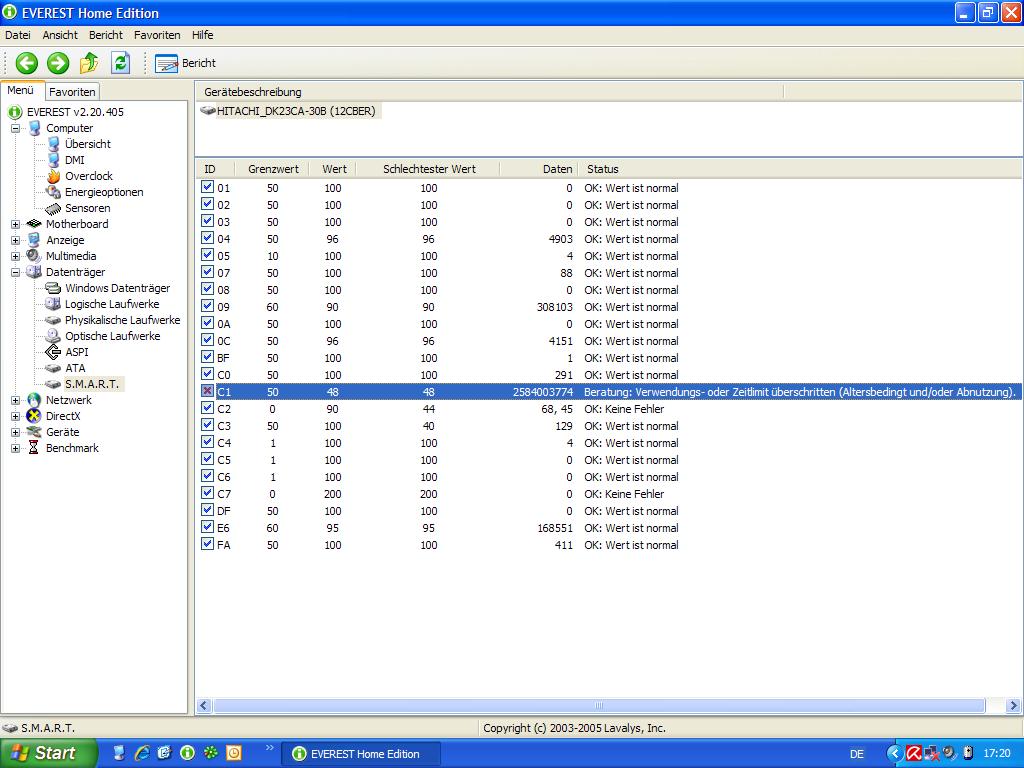Screen dimensions: 1024x768
Task: Click the Windows Start button
Action: pos(48,753)
